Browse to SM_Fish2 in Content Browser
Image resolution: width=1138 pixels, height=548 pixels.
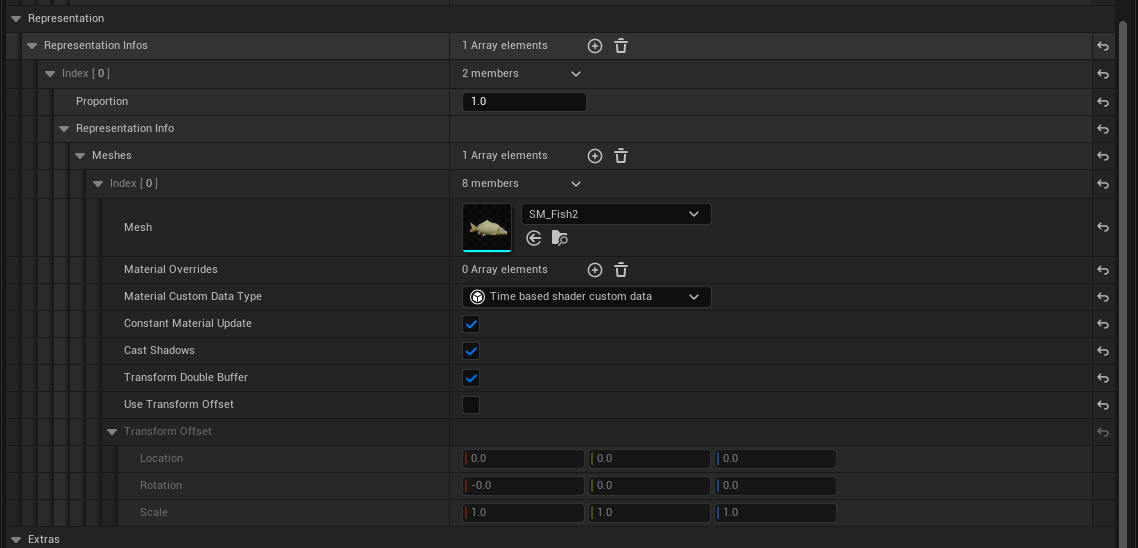[x=560, y=238]
